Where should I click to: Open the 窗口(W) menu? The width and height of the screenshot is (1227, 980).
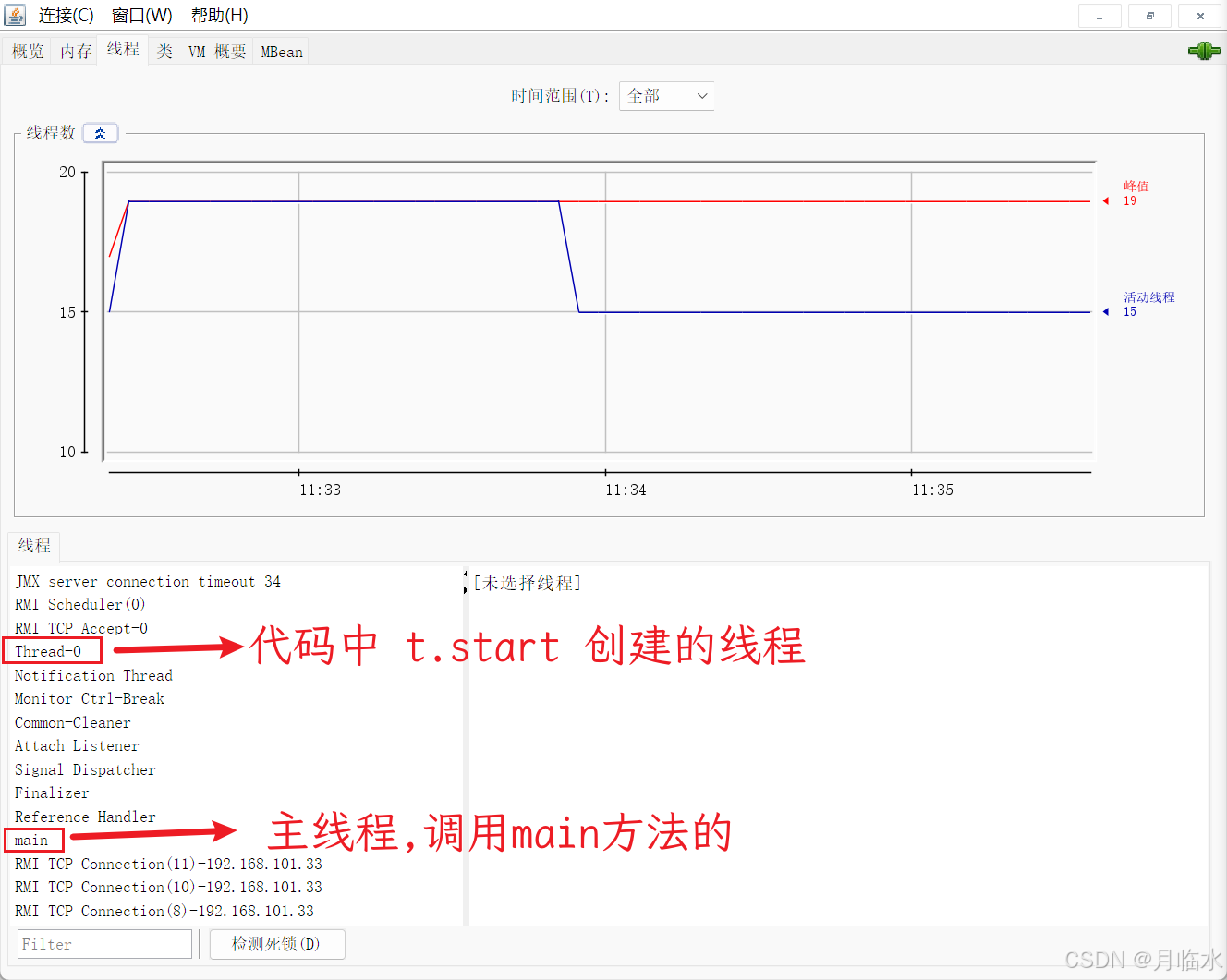(x=141, y=16)
